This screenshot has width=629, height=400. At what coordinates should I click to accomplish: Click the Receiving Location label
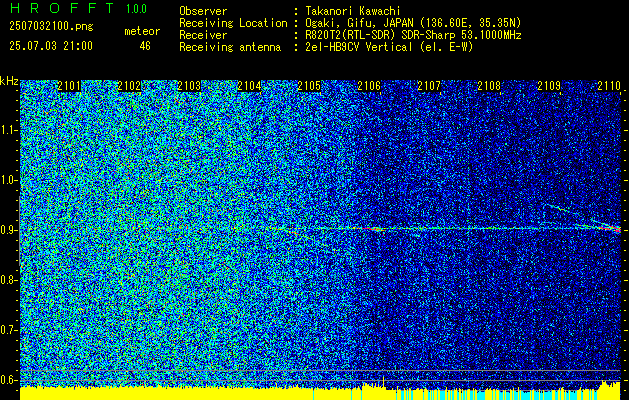click(x=233, y=23)
